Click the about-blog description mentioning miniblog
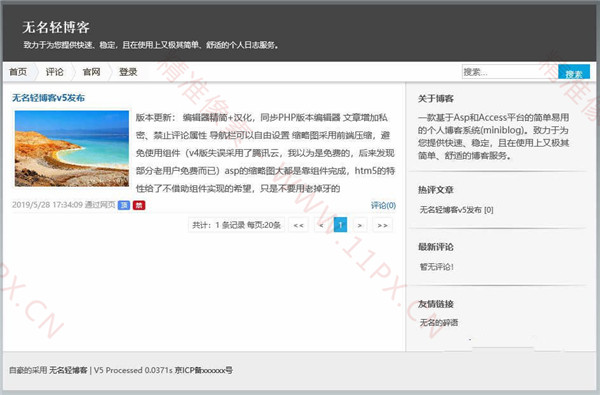The image size is (600, 395). tap(494, 136)
